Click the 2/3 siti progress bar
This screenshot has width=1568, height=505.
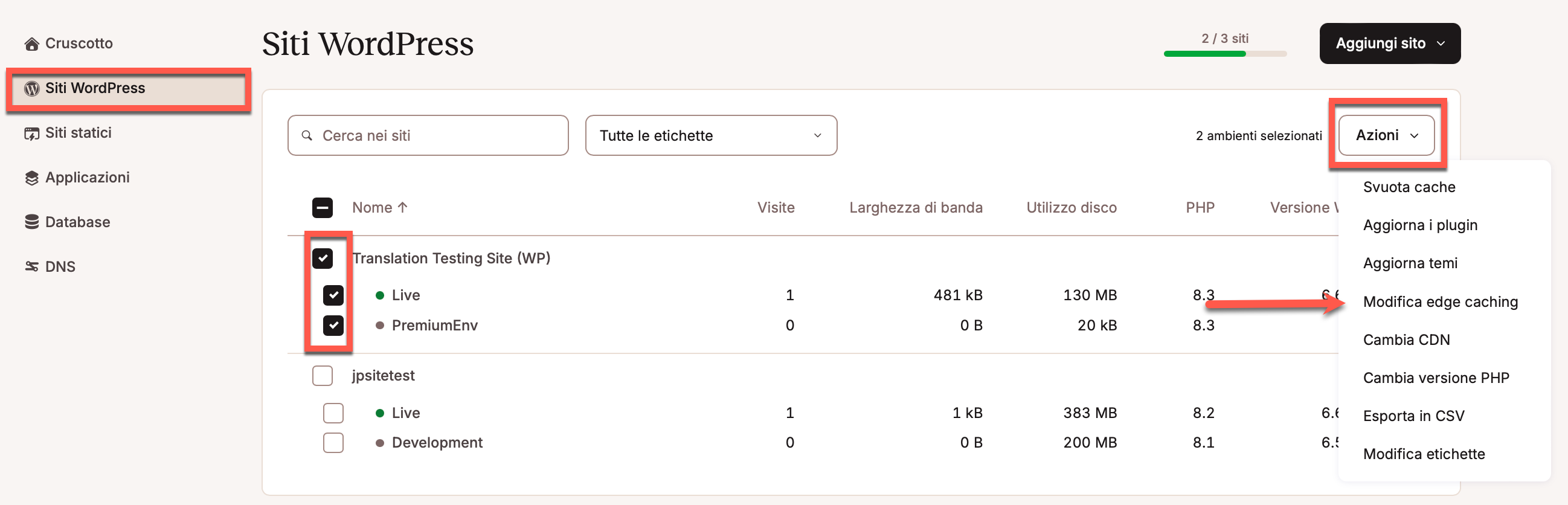(x=1225, y=54)
